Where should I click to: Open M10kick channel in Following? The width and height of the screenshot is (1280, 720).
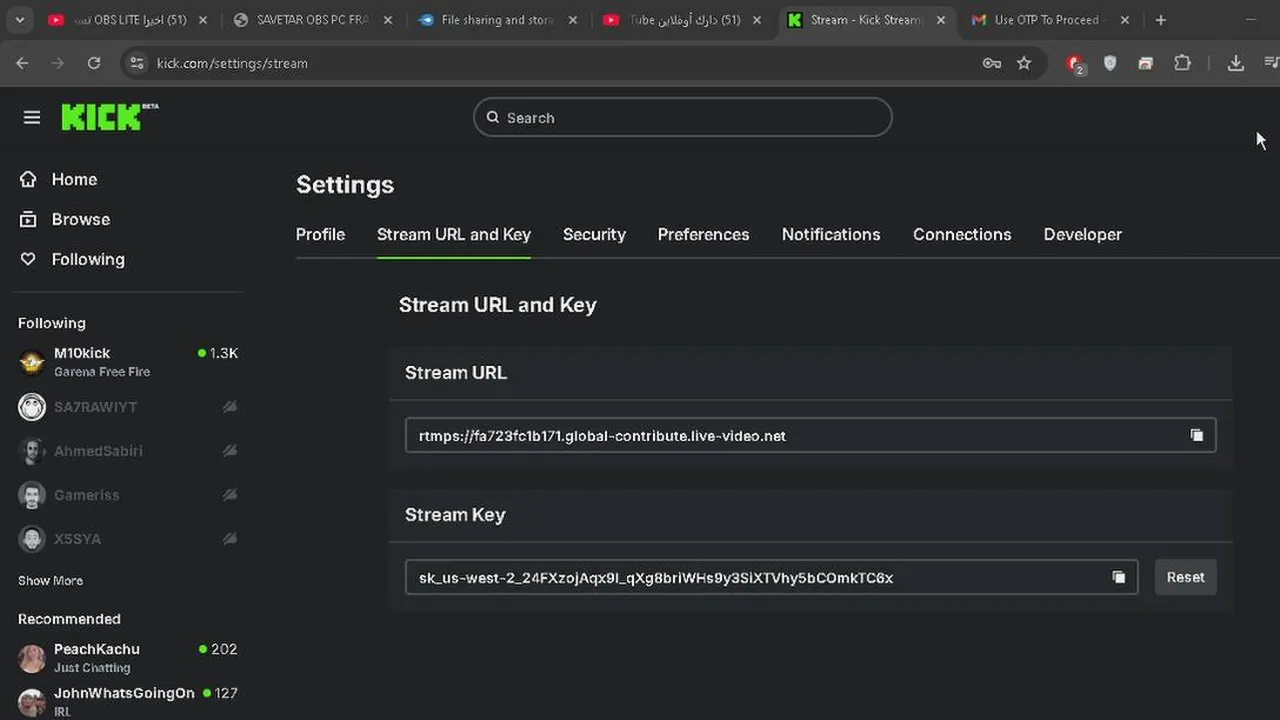(x=128, y=361)
